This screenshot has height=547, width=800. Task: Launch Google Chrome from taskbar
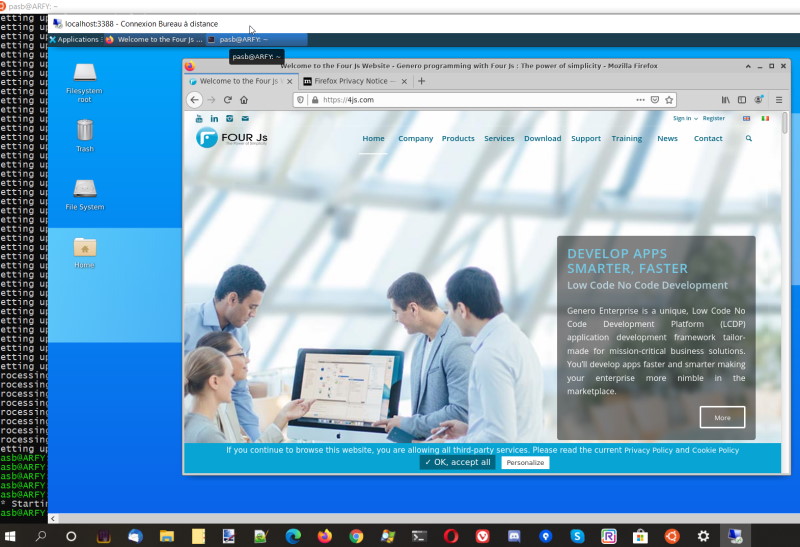(x=356, y=536)
